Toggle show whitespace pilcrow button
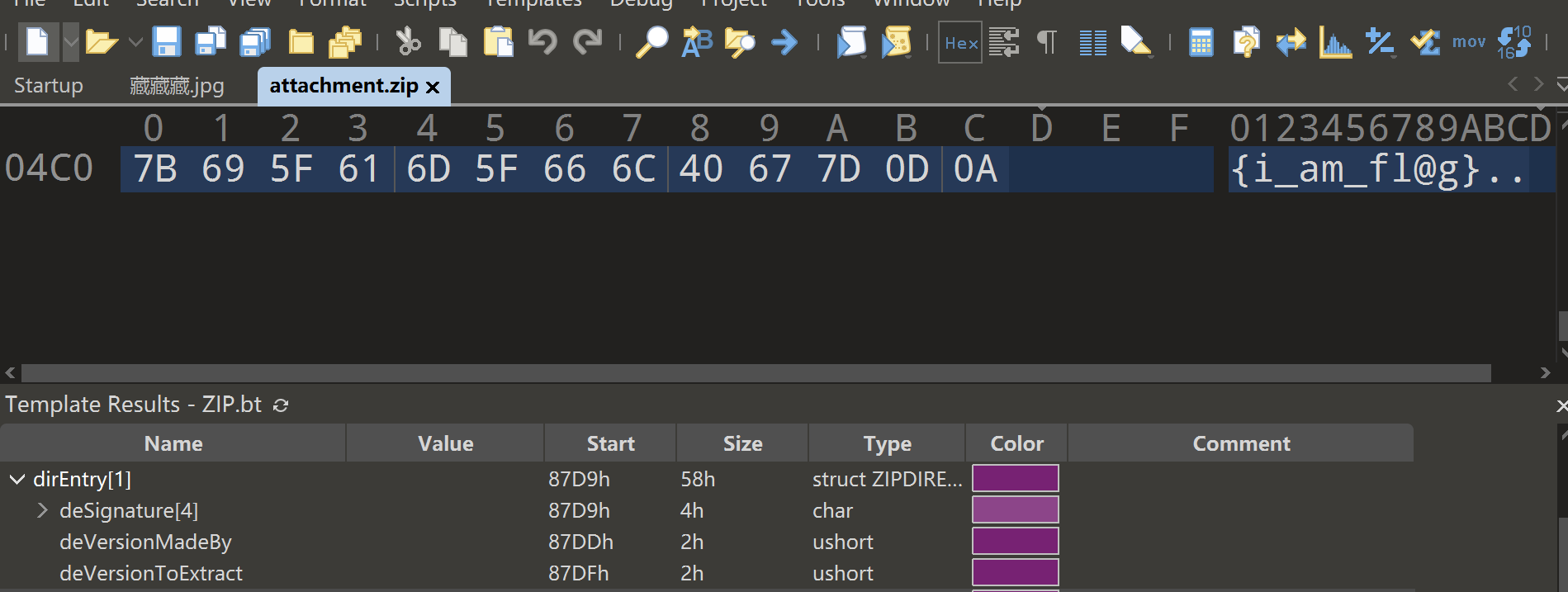 coord(1046,41)
